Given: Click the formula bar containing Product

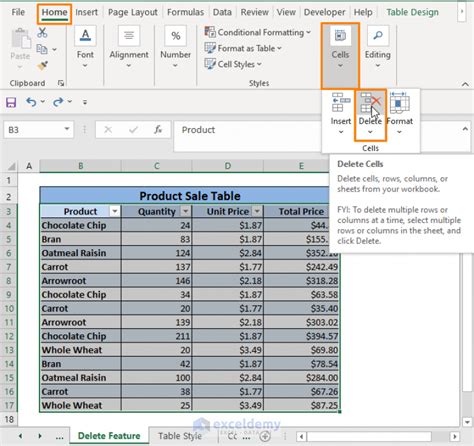Looking at the screenshot, I should pos(247,137).
